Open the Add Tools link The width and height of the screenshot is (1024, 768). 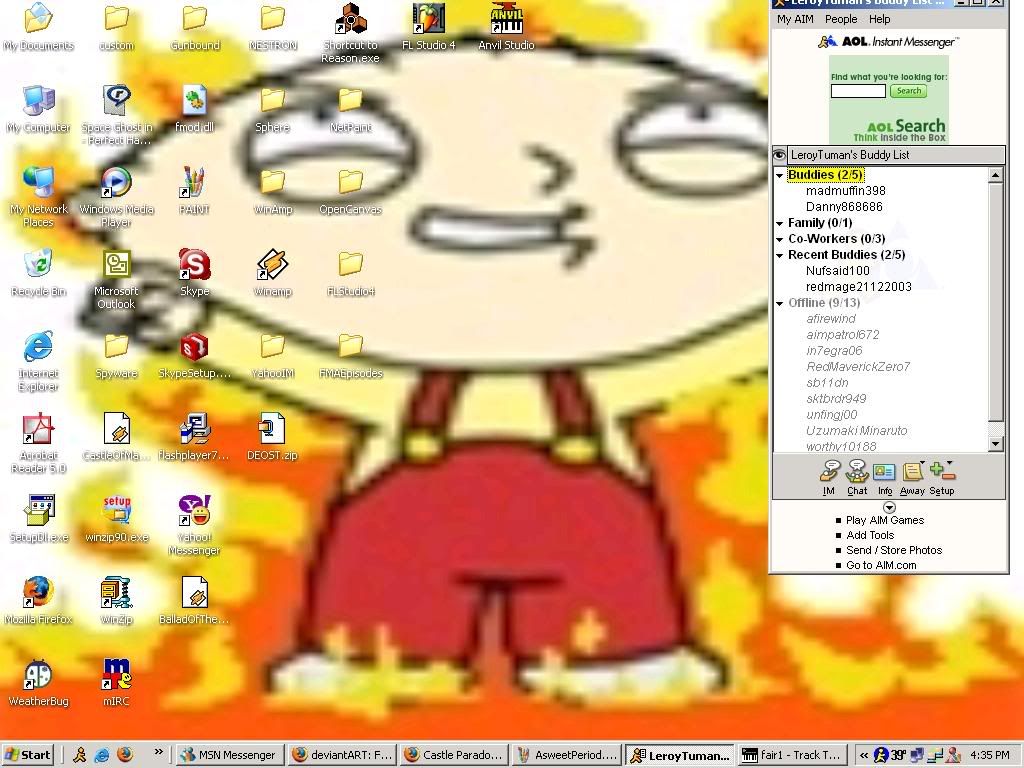click(870, 536)
